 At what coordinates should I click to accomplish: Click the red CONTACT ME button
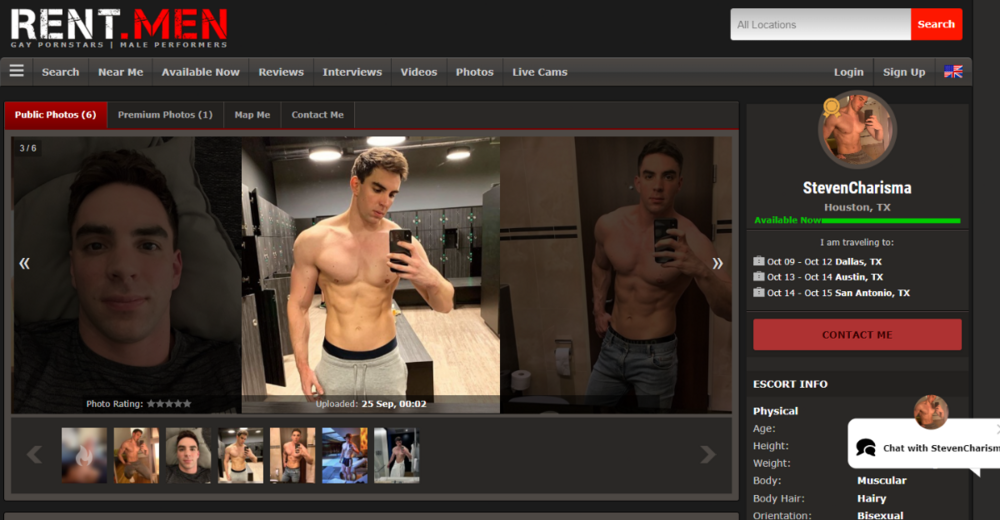(857, 335)
